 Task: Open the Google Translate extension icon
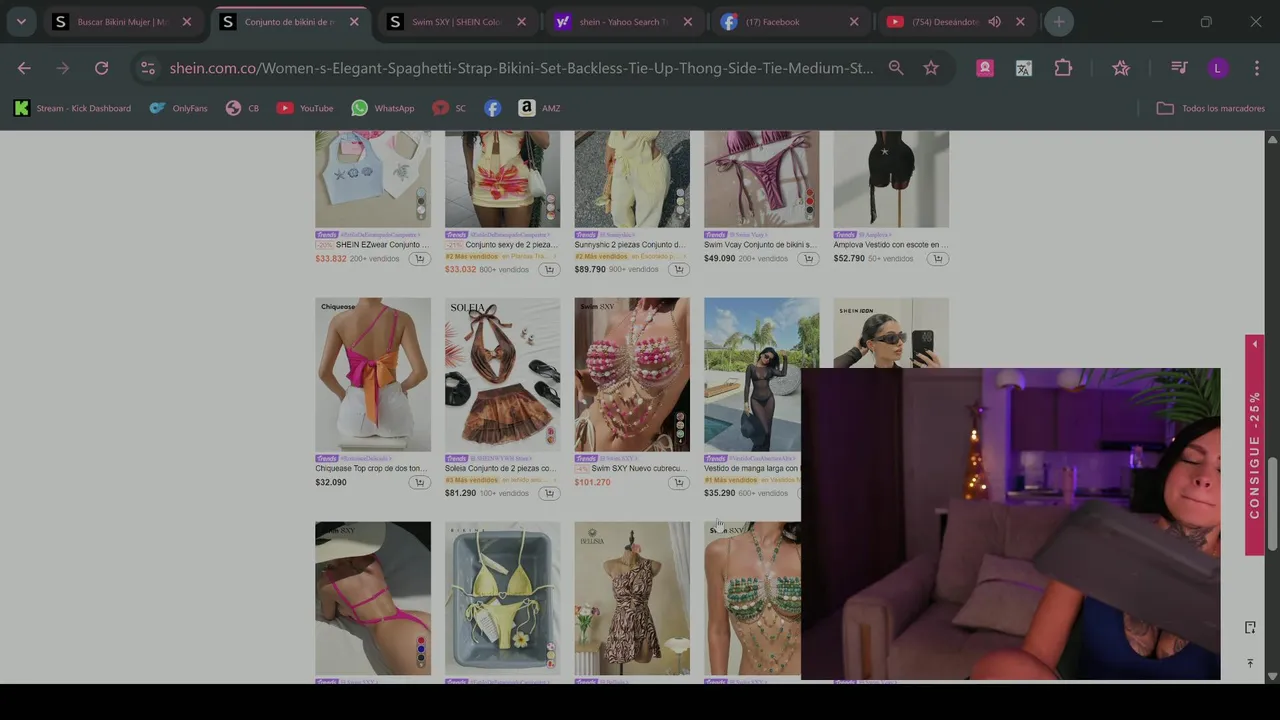tap(1024, 68)
